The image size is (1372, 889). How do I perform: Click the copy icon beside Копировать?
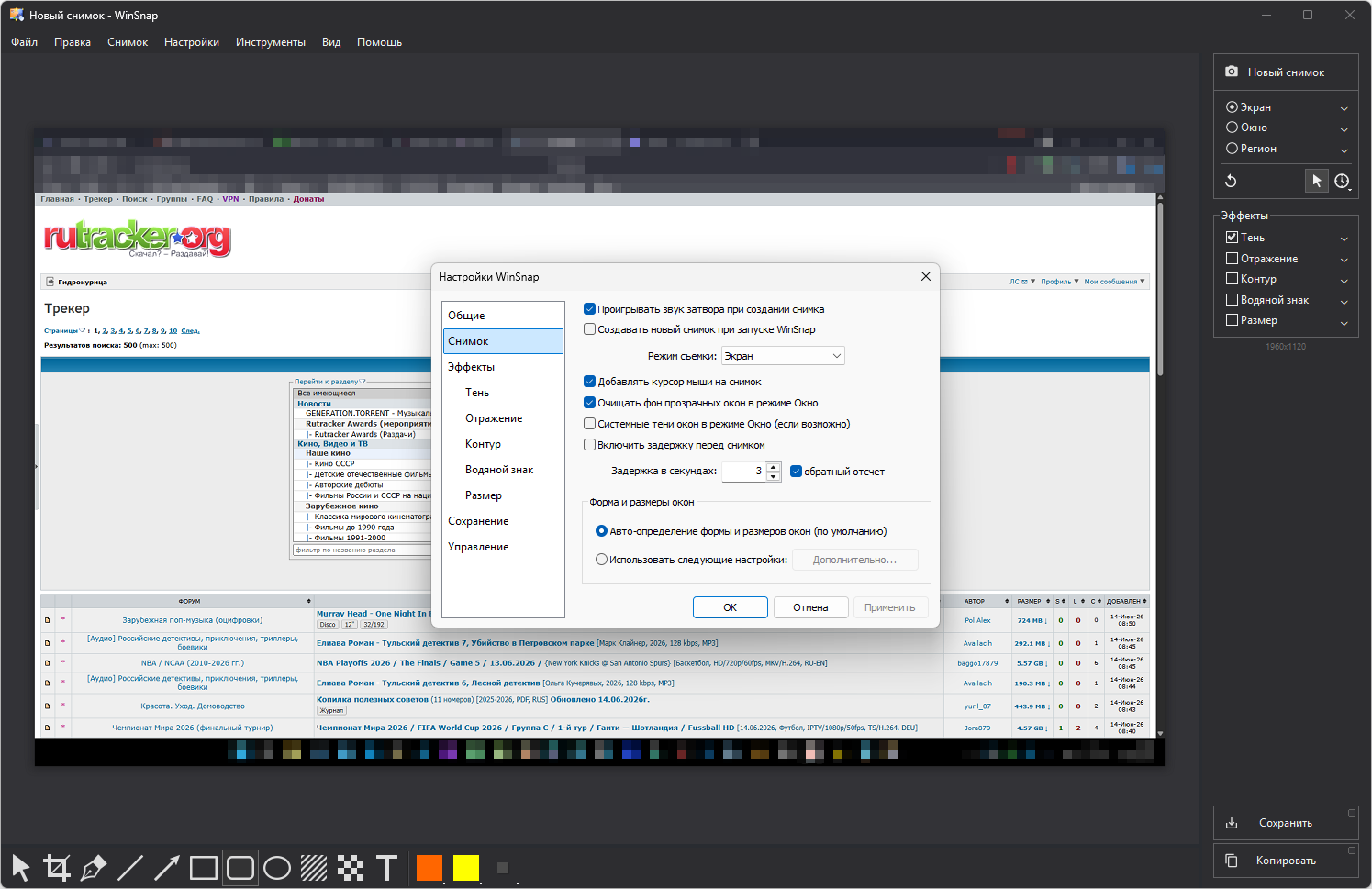pyautogui.click(x=1232, y=861)
